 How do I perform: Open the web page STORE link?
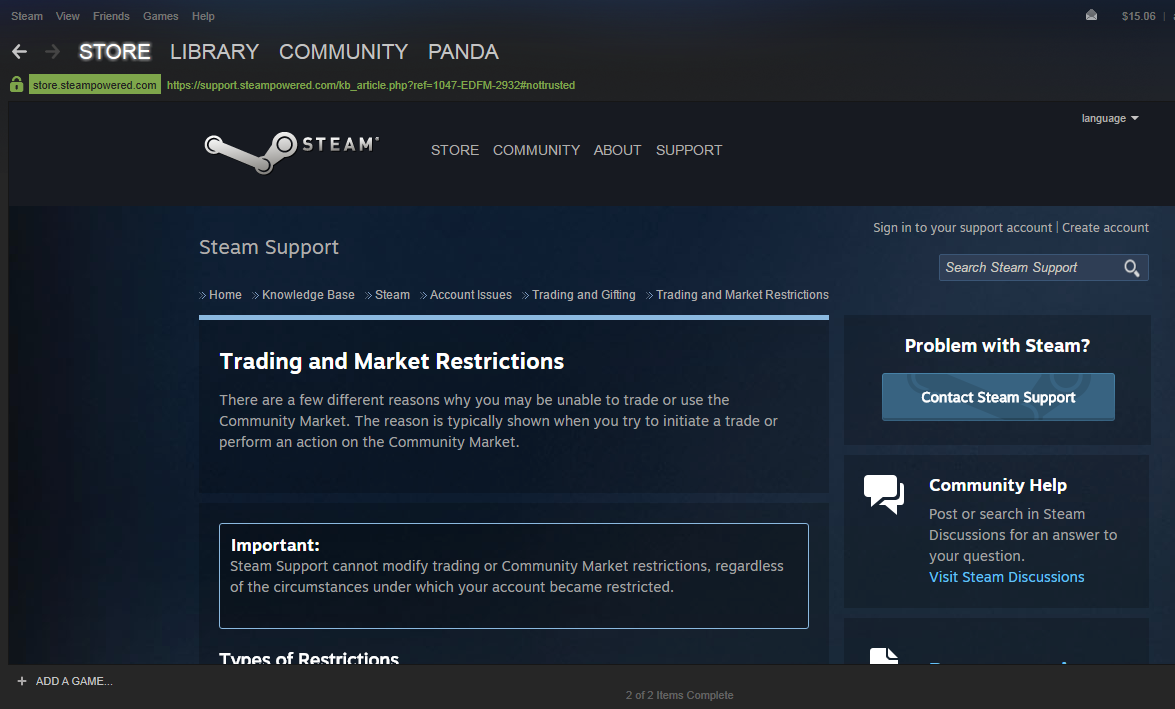(455, 151)
